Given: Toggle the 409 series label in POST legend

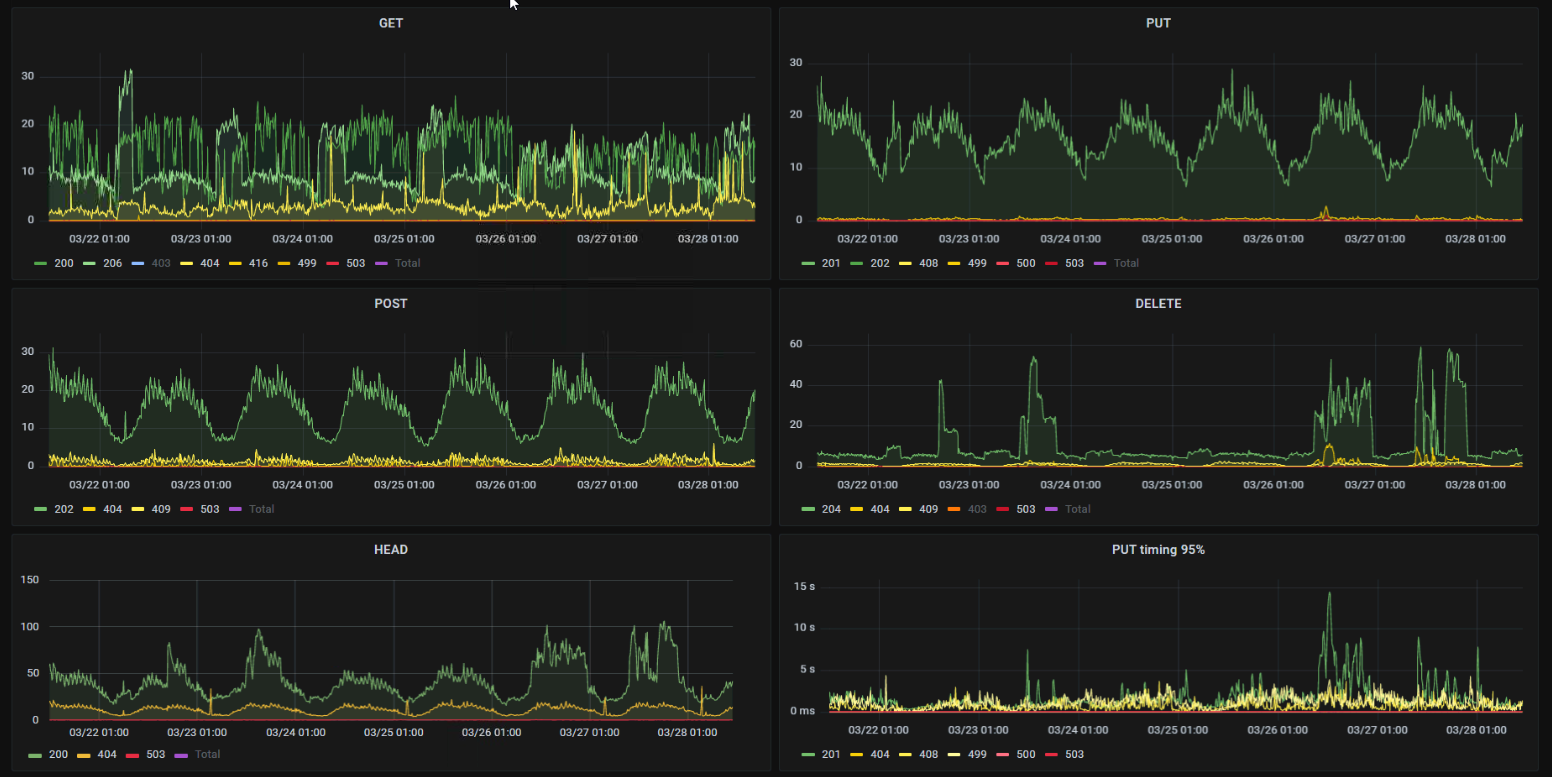Looking at the screenshot, I should [160, 509].
